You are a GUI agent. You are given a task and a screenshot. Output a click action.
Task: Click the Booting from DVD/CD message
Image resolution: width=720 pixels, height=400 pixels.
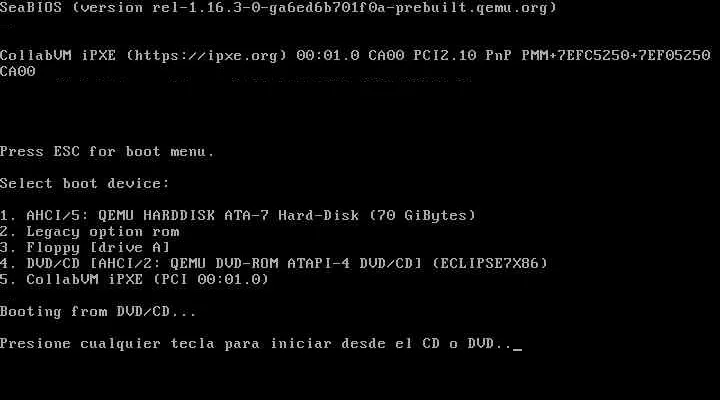click(x=98, y=311)
